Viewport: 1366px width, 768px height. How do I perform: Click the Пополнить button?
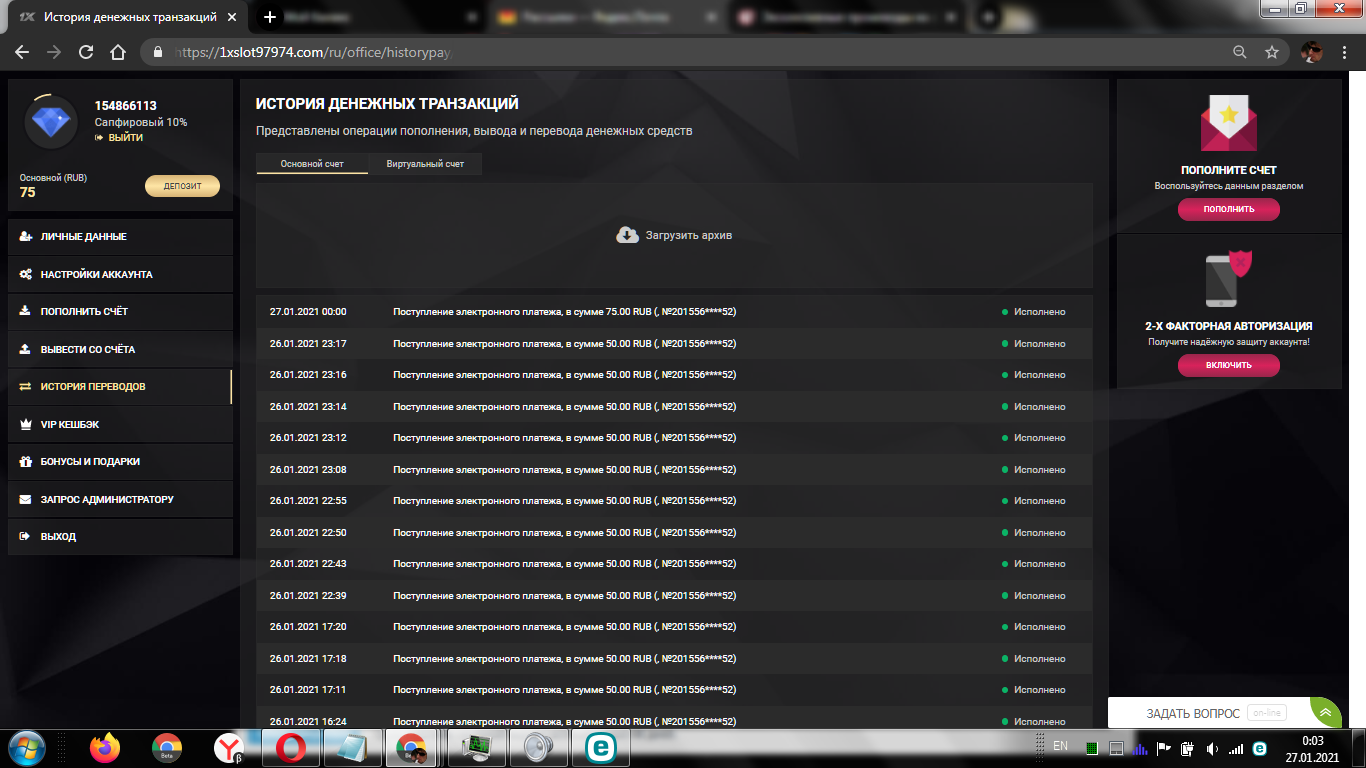click(x=1229, y=209)
